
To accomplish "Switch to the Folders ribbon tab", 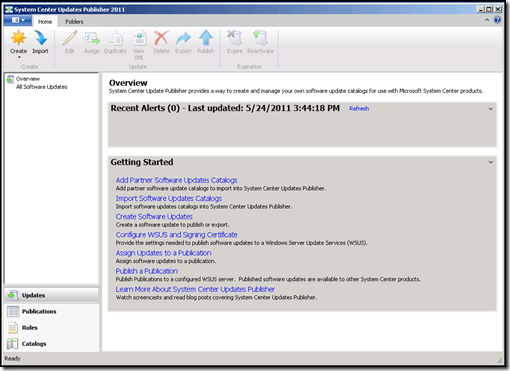I will point(74,22).
